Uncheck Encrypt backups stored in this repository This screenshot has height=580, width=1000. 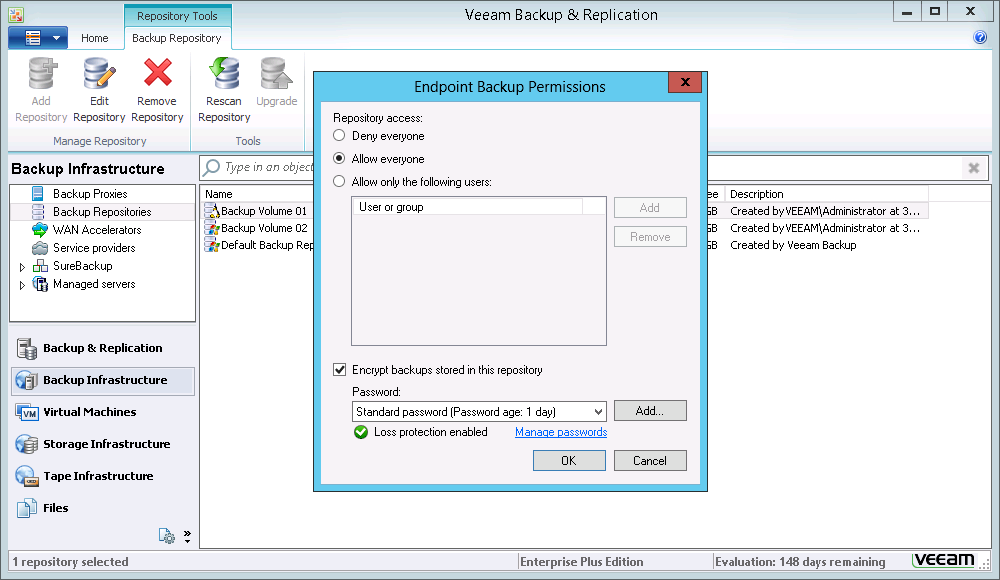click(x=340, y=370)
